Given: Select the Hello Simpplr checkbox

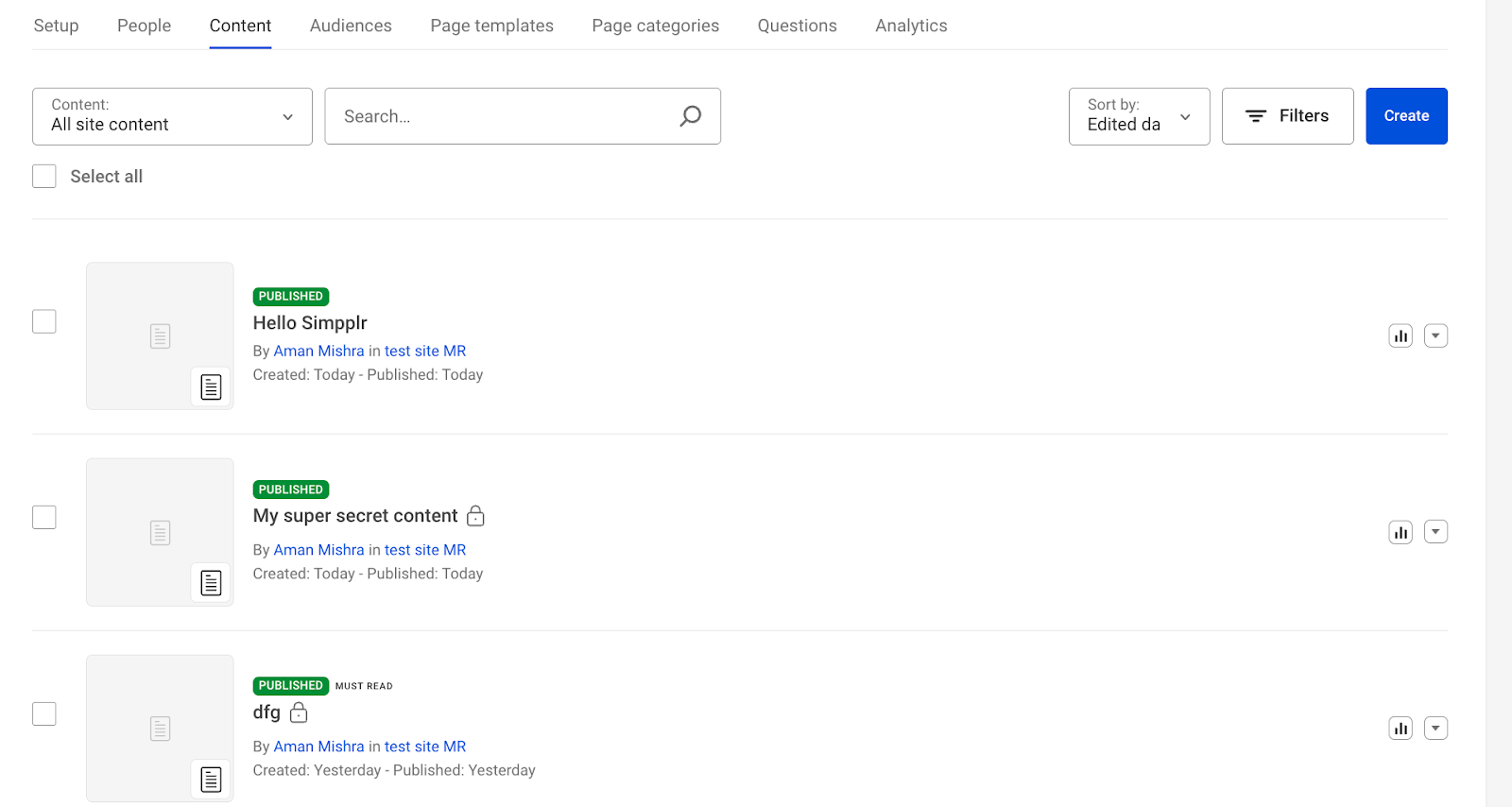Looking at the screenshot, I should coord(44,321).
